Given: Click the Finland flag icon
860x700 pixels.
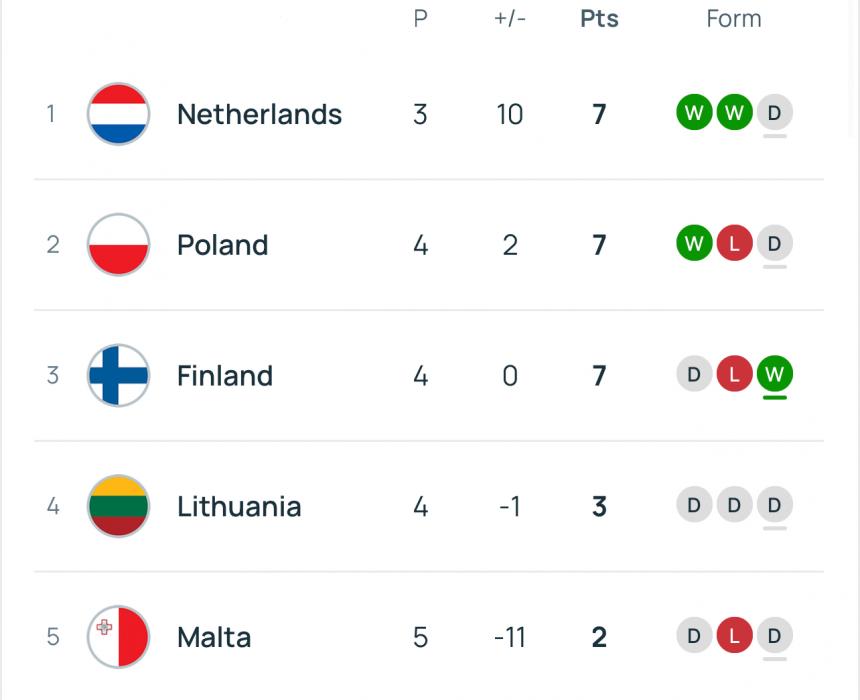Looking at the screenshot, I should (118, 375).
